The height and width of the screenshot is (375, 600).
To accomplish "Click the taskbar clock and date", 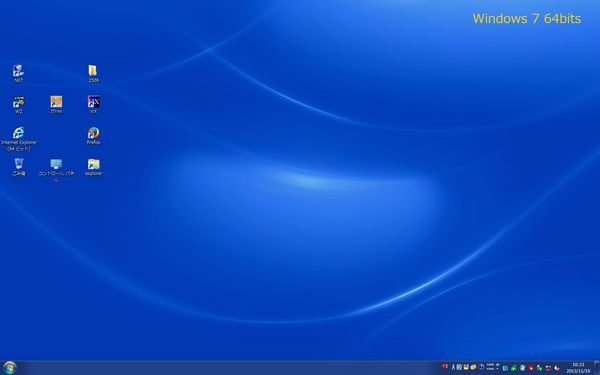I will 578,368.
